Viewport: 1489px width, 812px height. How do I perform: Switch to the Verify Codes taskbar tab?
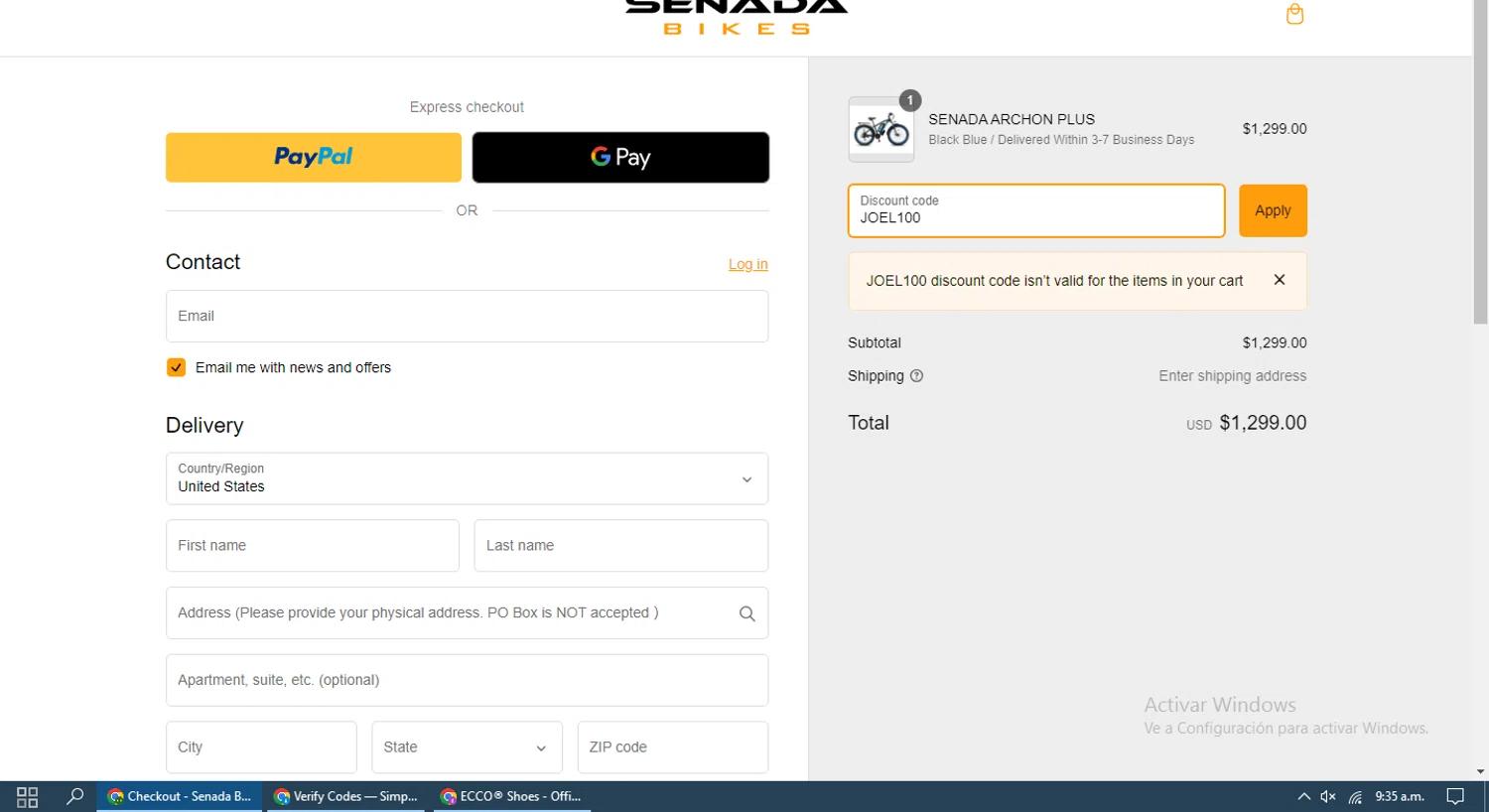346,796
